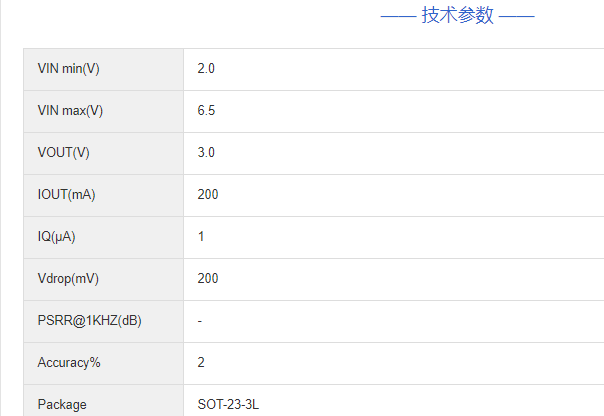604x416 pixels.
Task: Click the Package label cell
Action: 62,405
